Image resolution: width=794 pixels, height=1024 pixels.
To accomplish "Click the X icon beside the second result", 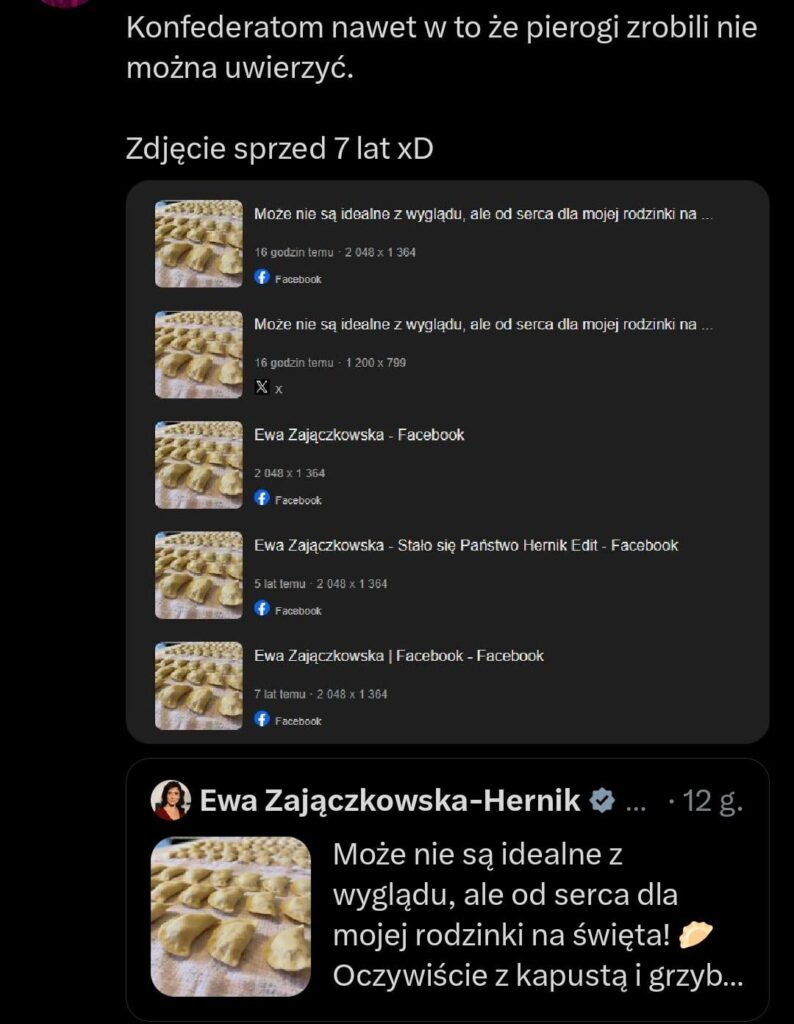I will pos(262,389).
